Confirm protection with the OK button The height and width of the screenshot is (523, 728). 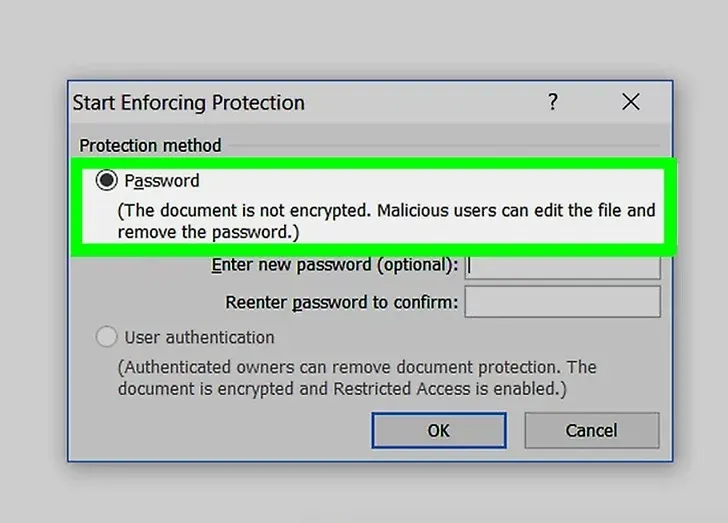(x=439, y=431)
